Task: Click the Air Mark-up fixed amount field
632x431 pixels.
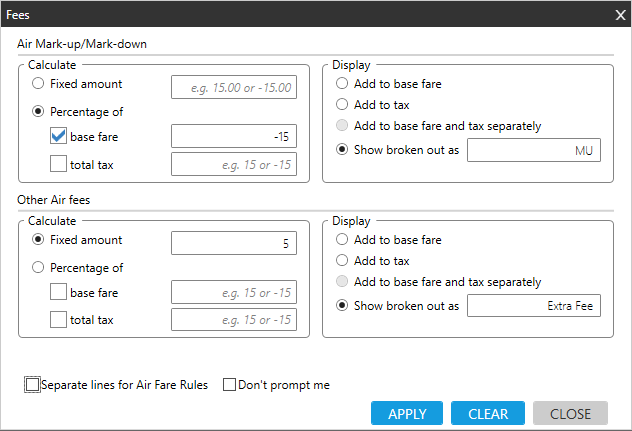Action: [234, 88]
